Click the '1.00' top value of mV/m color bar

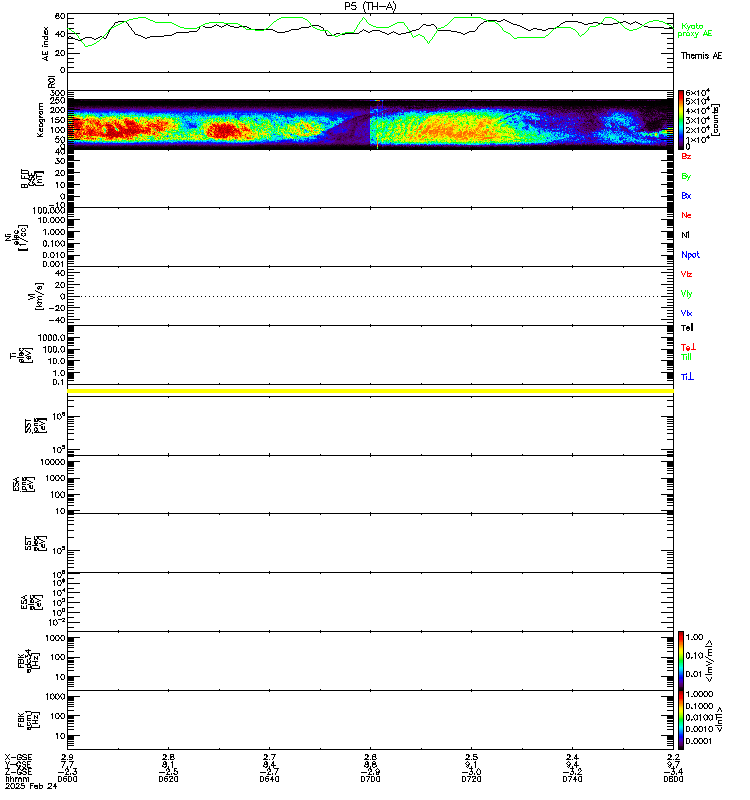[694, 637]
